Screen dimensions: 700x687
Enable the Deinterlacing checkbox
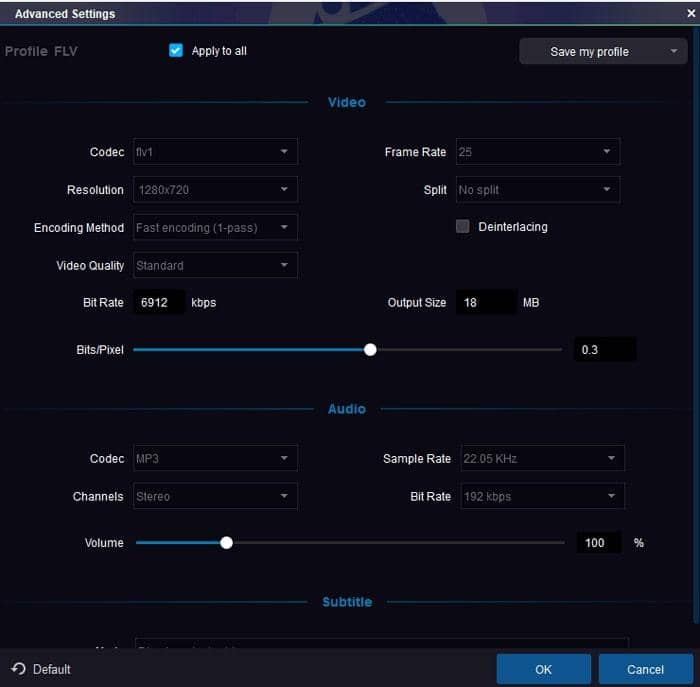pos(463,227)
